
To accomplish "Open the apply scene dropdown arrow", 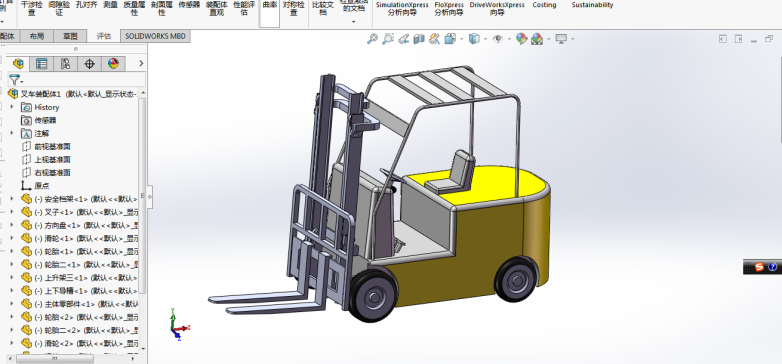I will 549,38.
